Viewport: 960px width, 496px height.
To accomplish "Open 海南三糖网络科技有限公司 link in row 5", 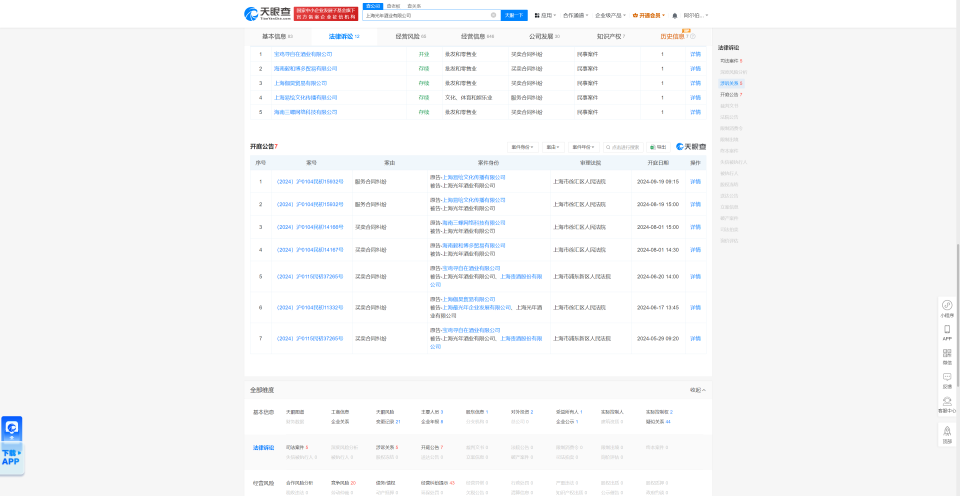I will (x=306, y=112).
